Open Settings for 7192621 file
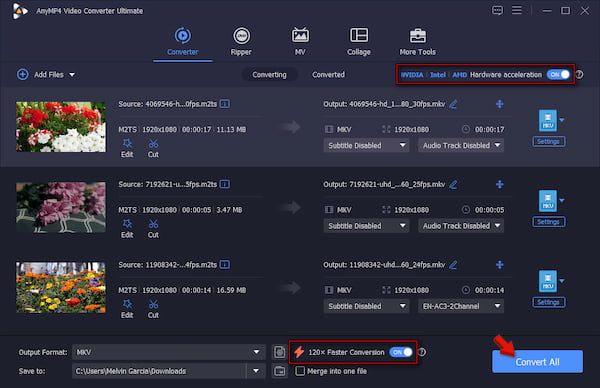Viewport: 600px width, 388px height. [549, 222]
